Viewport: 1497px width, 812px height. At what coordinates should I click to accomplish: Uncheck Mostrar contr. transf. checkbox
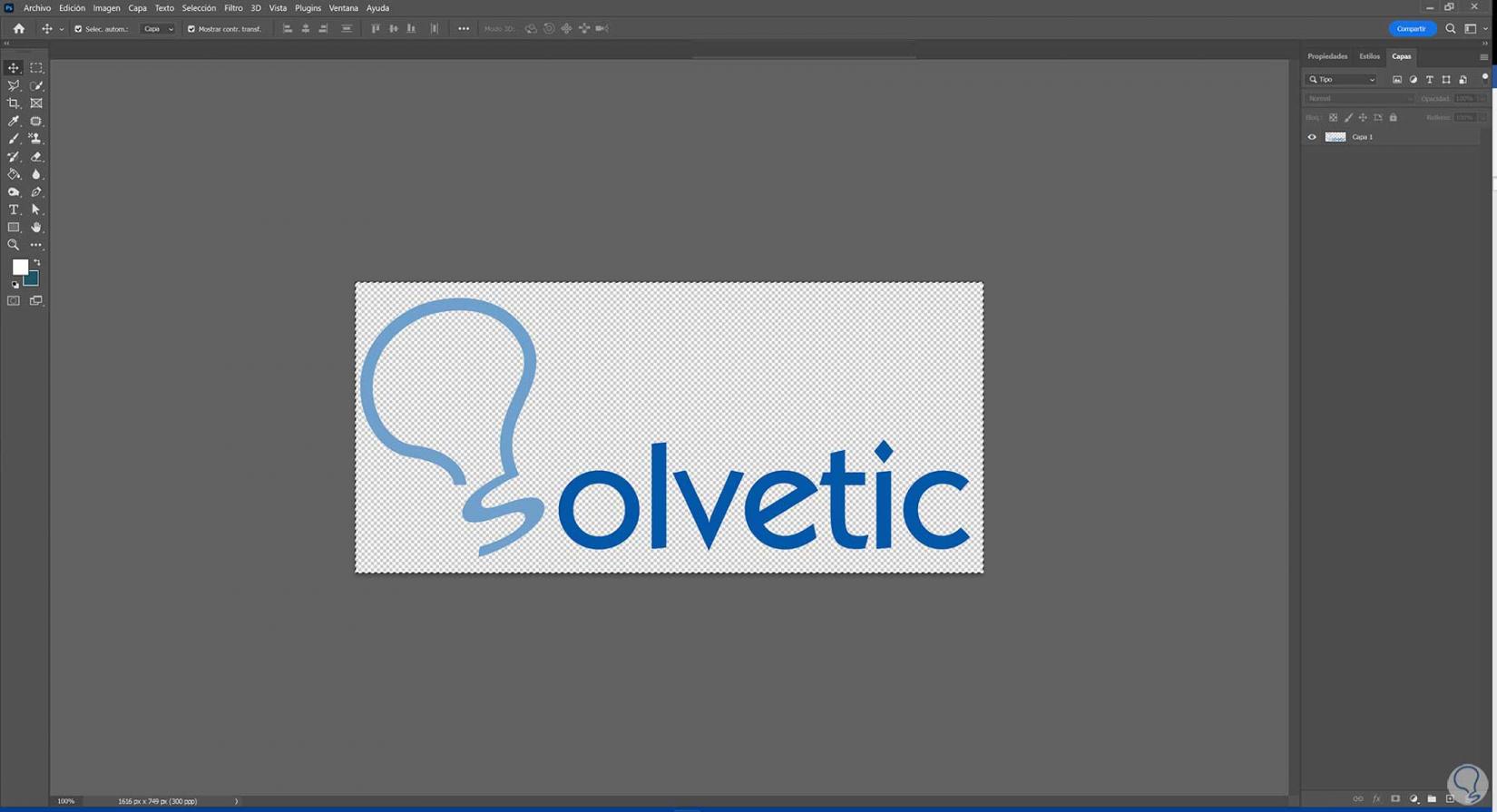[191, 29]
